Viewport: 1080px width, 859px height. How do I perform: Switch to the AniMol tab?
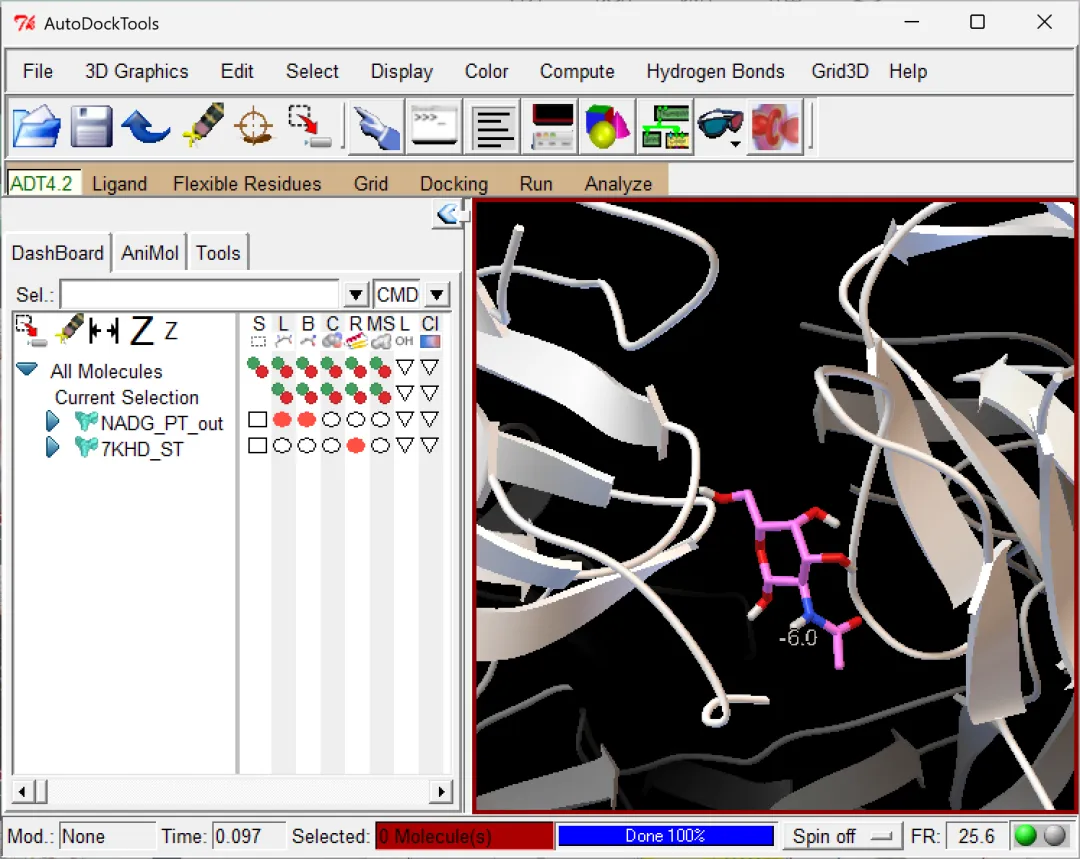tap(149, 253)
